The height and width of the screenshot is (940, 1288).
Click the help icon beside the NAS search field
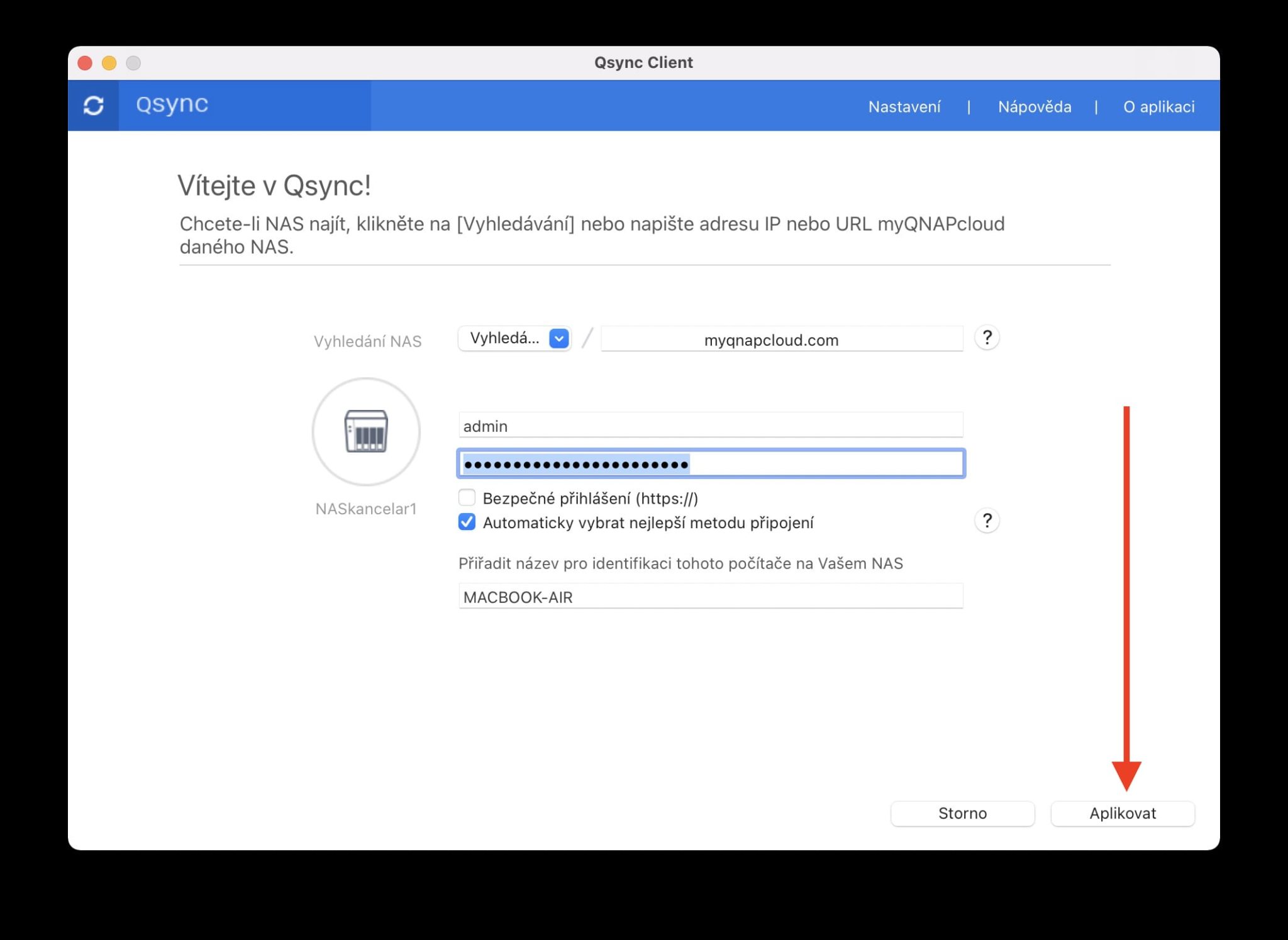[x=987, y=338]
